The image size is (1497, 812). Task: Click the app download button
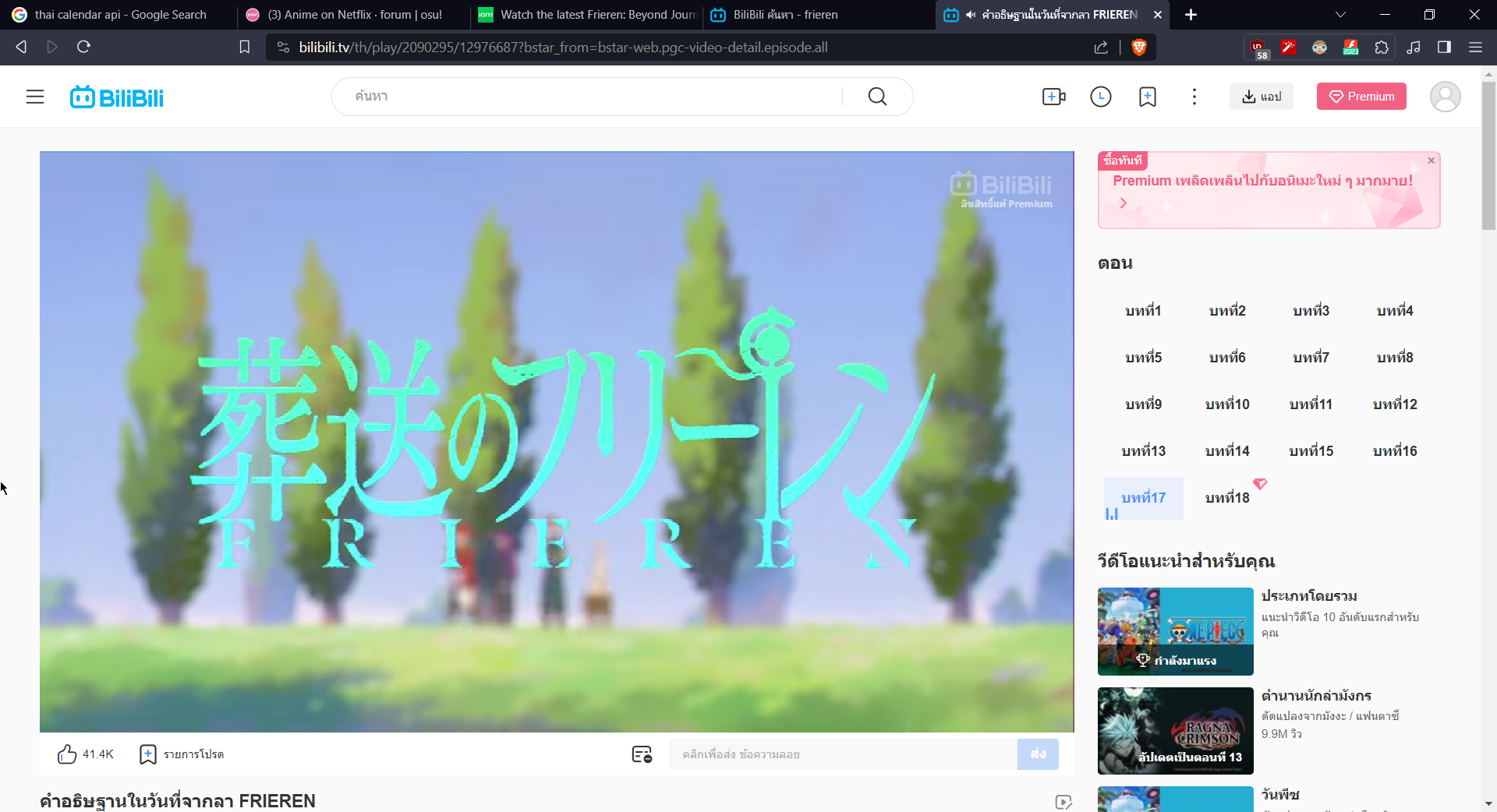pyautogui.click(x=1262, y=97)
